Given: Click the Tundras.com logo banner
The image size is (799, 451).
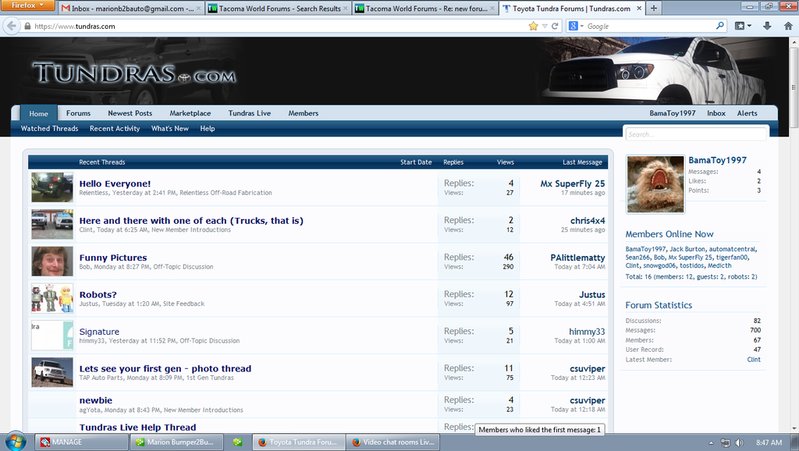Looking at the screenshot, I should coord(135,73).
